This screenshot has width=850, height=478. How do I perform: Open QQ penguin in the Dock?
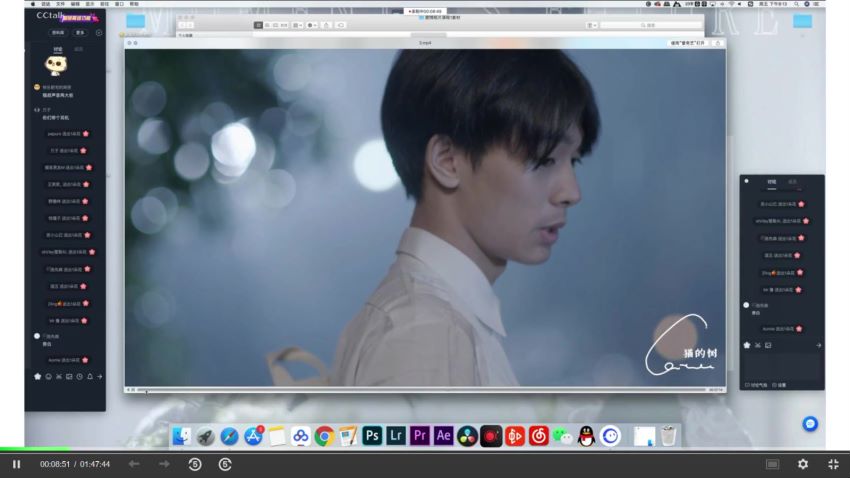tap(586, 436)
